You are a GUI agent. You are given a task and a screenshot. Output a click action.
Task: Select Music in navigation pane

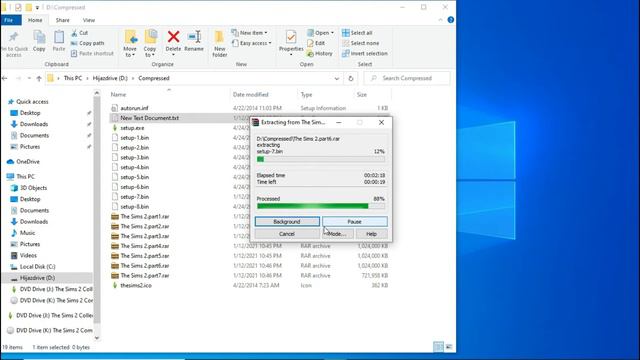click(27, 233)
